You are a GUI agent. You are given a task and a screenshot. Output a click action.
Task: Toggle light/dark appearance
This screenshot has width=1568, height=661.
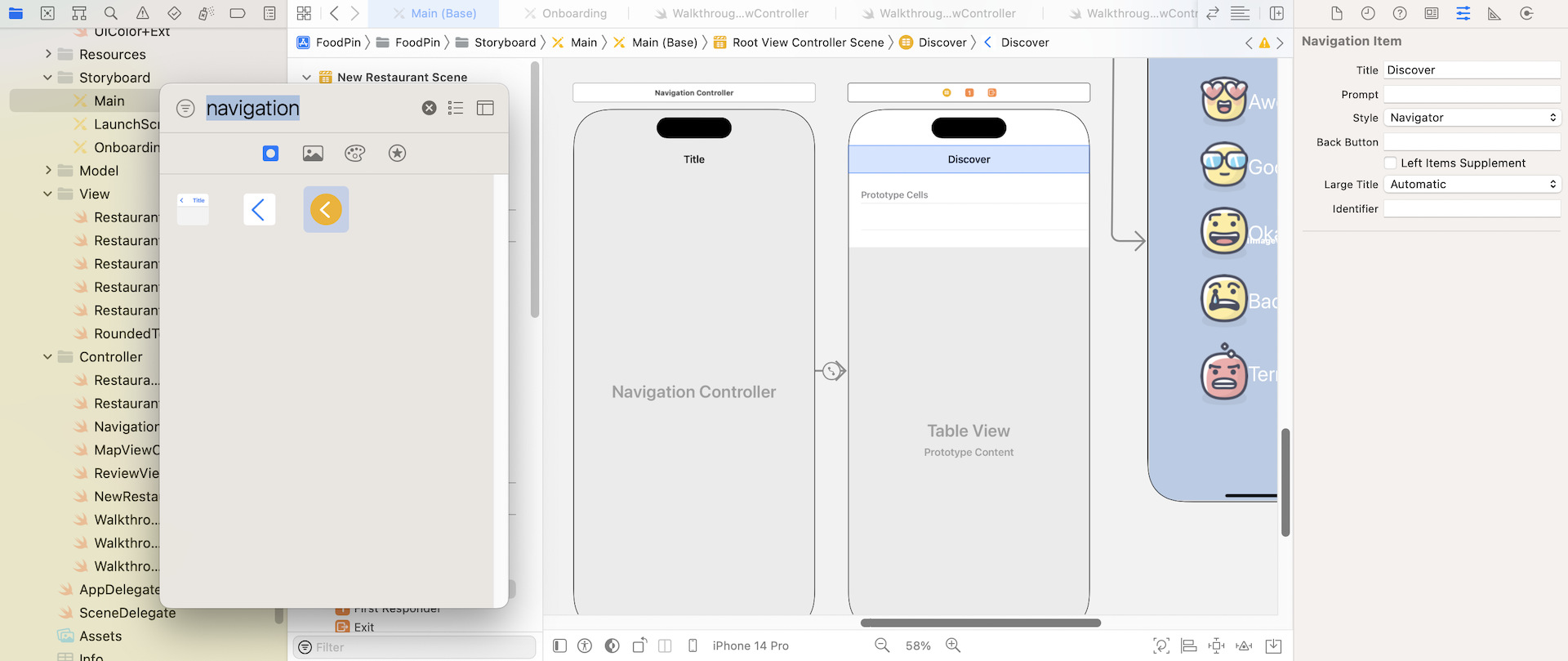point(612,645)
